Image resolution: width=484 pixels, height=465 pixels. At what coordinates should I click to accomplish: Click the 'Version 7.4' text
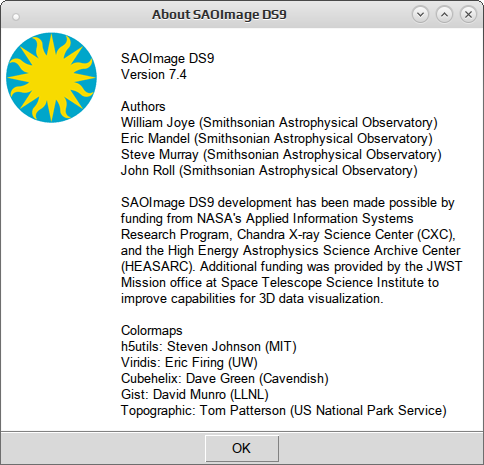point(154,74)
